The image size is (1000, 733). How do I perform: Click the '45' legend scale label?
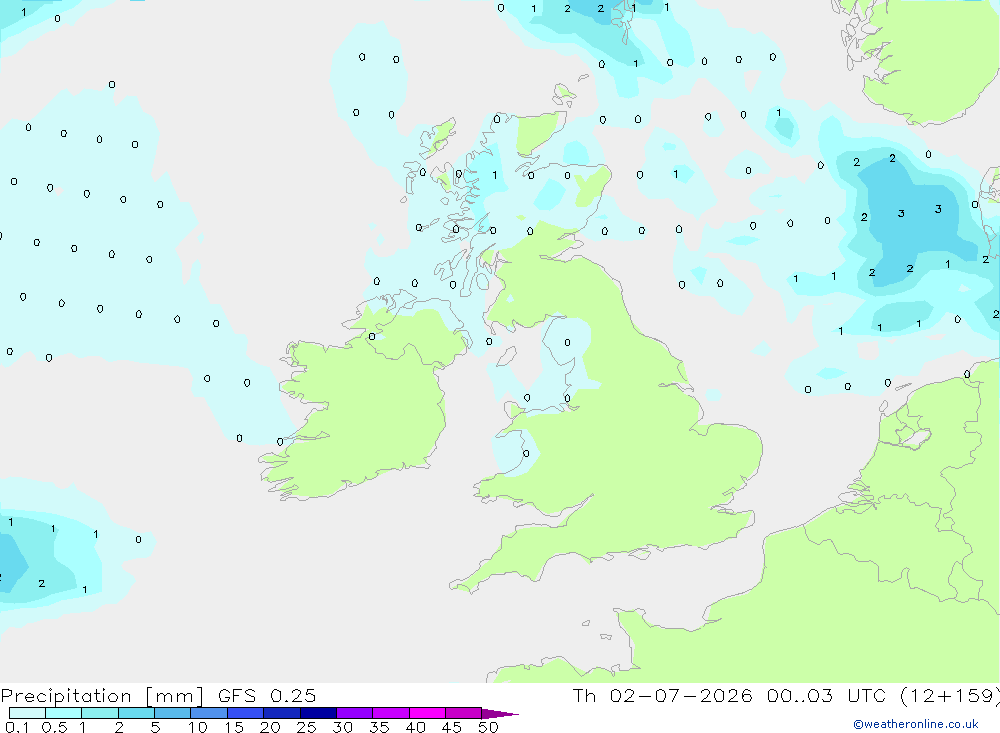452,727
